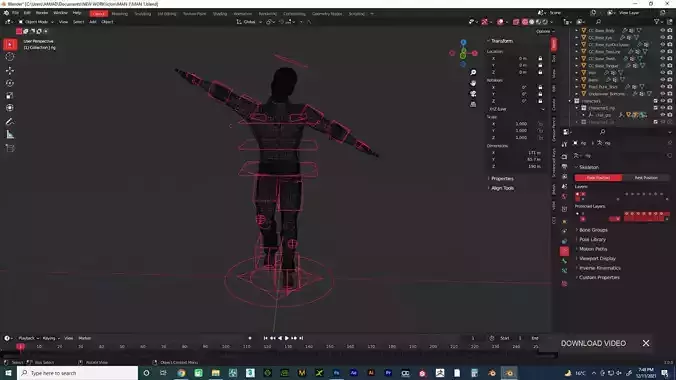
Task: Click the Pose Position button
Action: pos(598,178)
